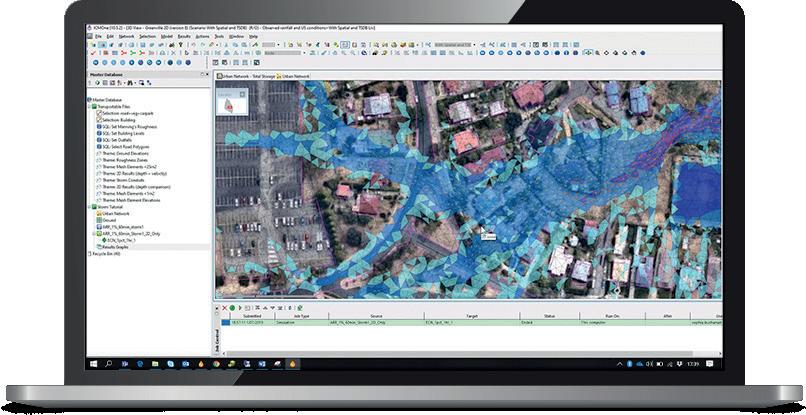Screen dimensions: 806x415
Task: Select the simulation job row in Job Control
Action: click(x=471, y=322)
